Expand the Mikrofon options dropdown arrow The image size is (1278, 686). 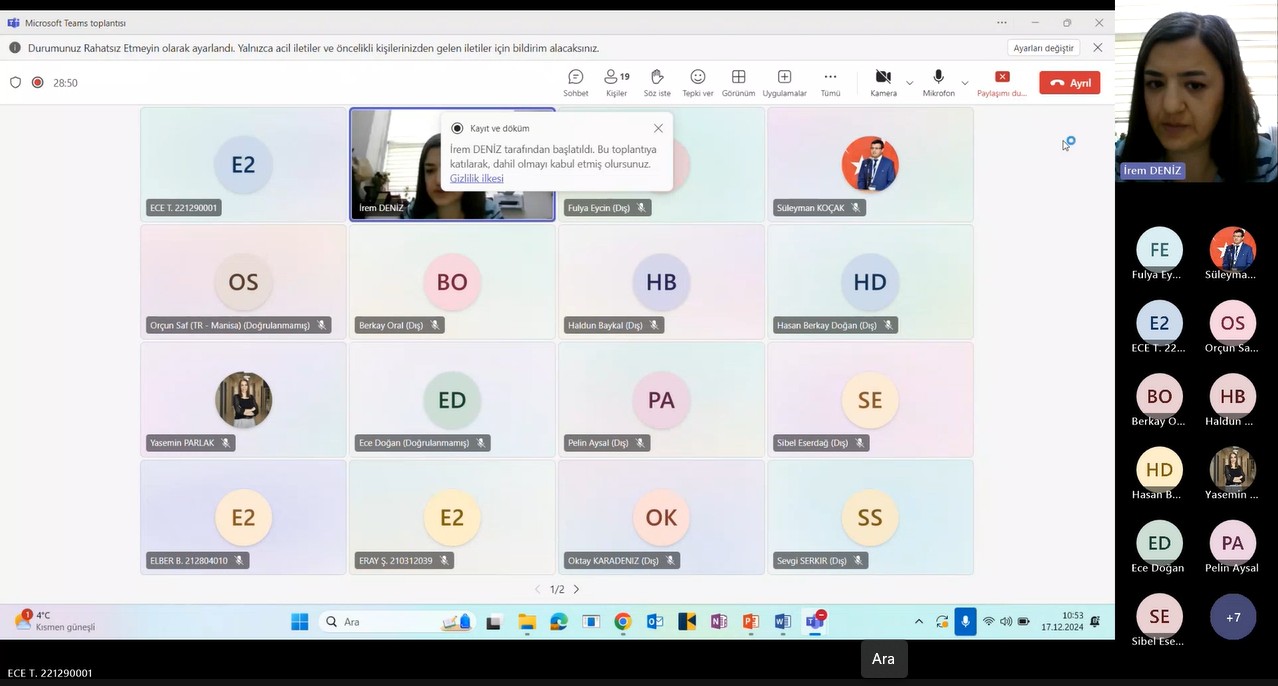(965, 83)
